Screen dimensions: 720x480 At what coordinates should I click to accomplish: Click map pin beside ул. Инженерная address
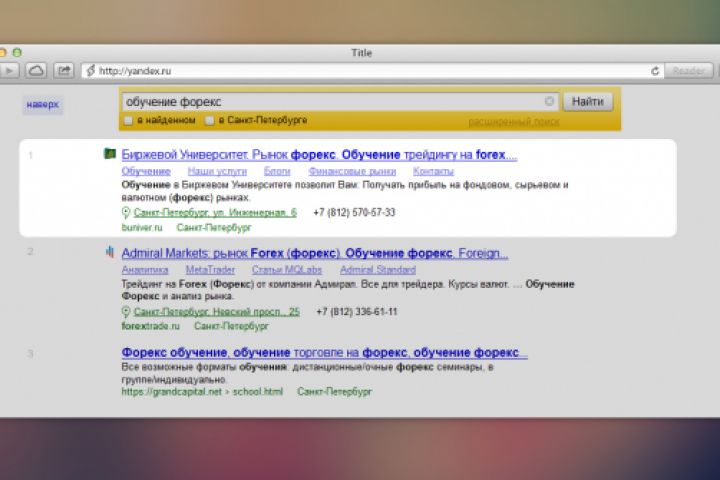(x=126, y=213)
